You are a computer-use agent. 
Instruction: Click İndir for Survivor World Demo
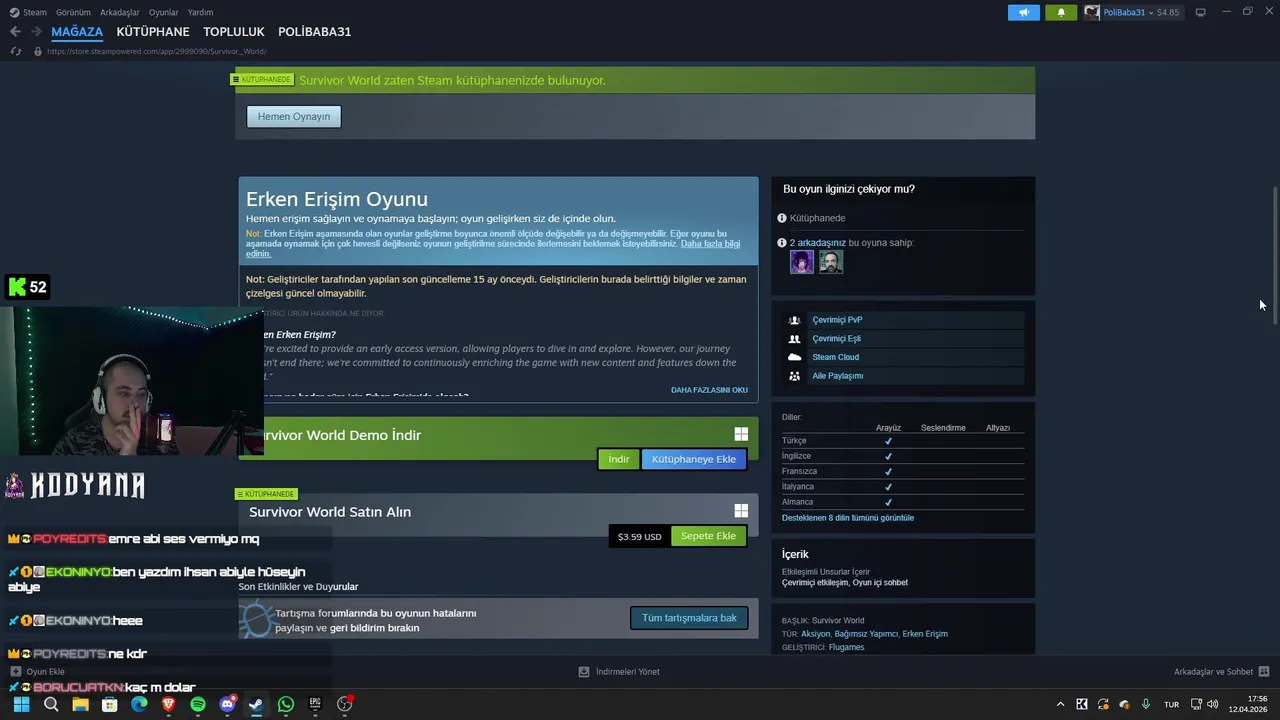coord(619,459)
